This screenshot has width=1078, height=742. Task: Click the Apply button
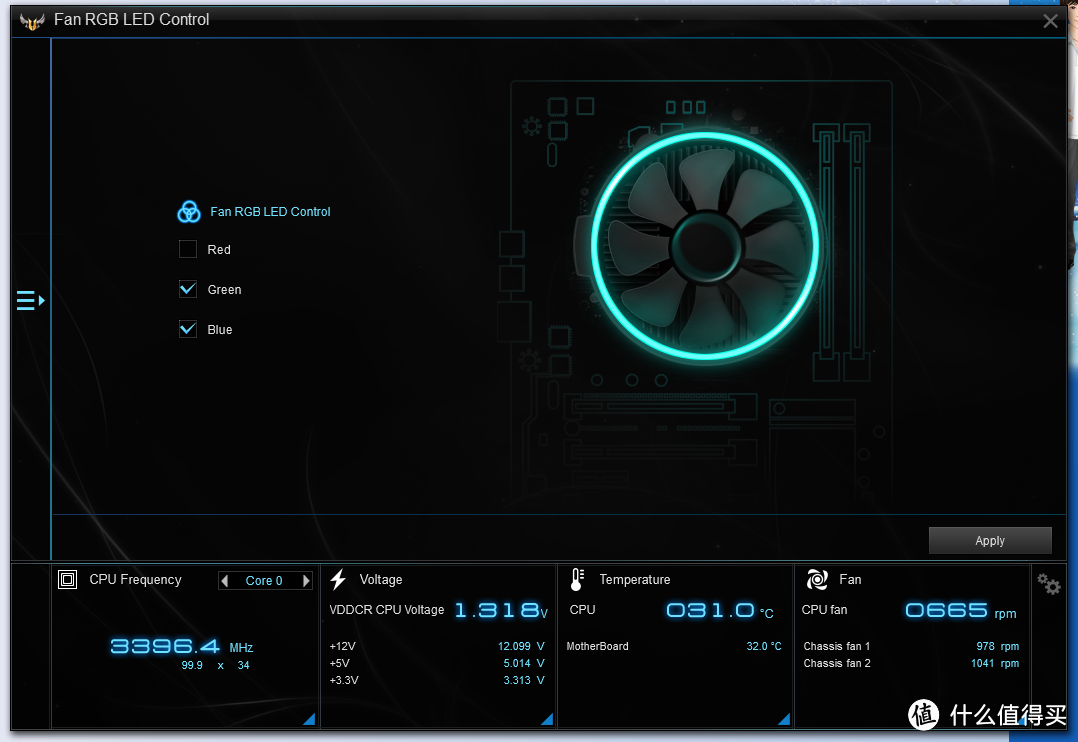coord(990,541)
